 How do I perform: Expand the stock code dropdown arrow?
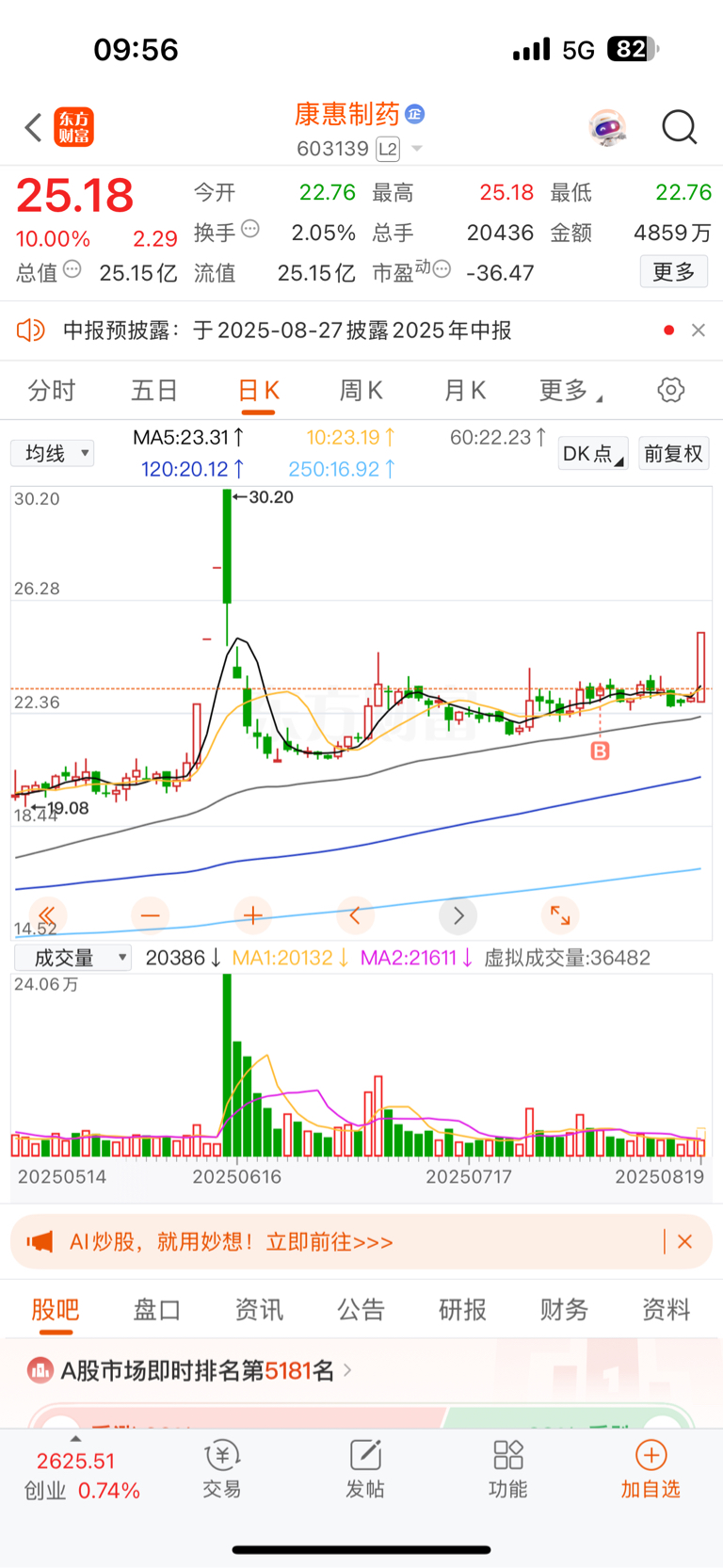pos(417,149)
